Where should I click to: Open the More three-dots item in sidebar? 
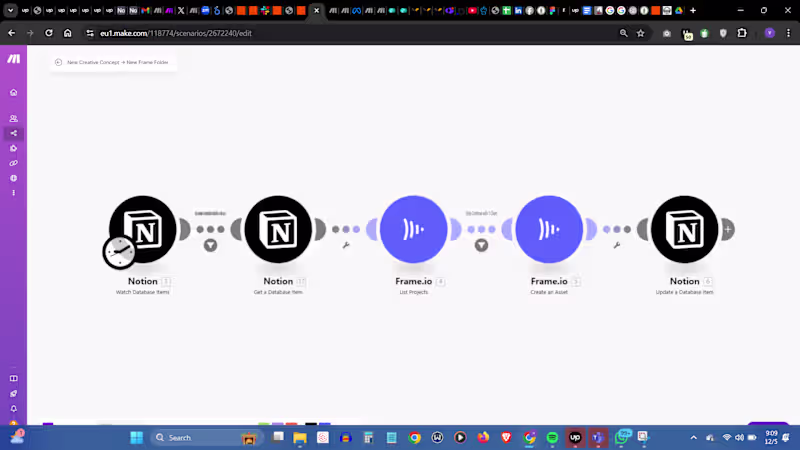14,193
